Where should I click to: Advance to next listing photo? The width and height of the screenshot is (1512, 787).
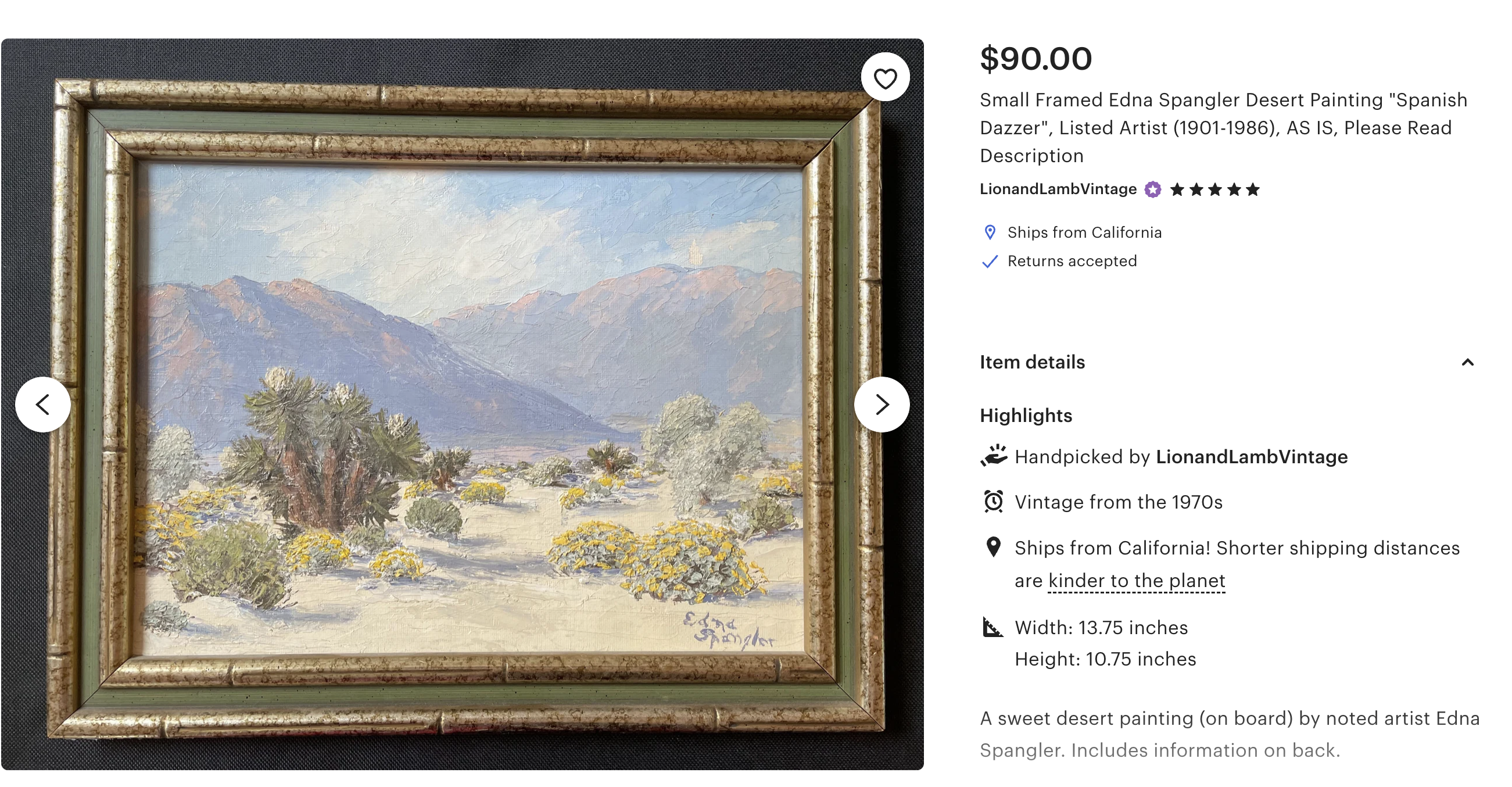[x=882, y=405]
